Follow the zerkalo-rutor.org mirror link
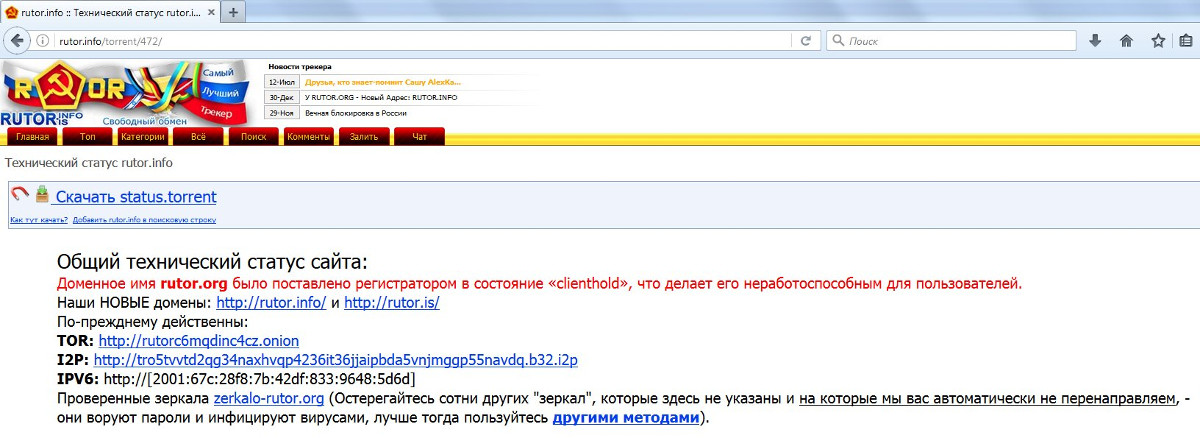The width and height of the screenshot is (1200, 438). pyautogui.click(x=269, y=398)
